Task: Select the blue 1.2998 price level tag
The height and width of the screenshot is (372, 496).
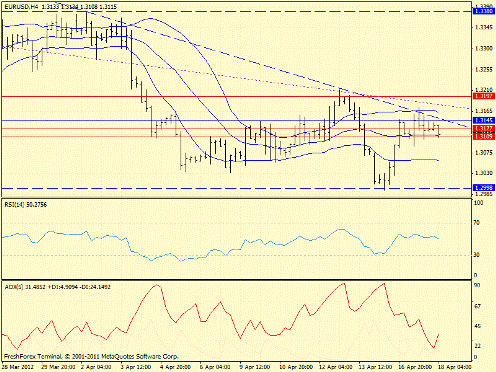Action: 484,188
